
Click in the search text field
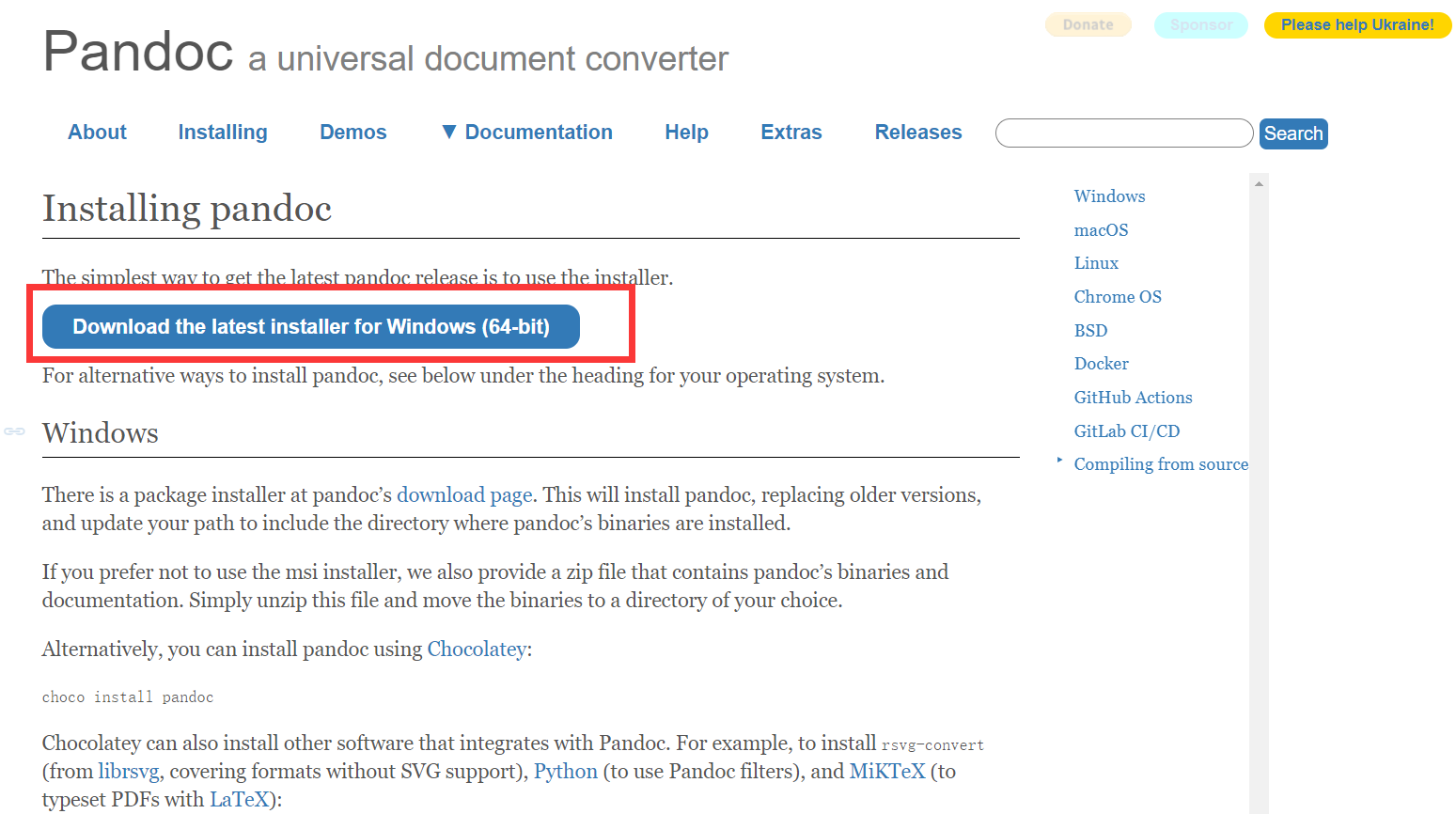click(1124, 133)
